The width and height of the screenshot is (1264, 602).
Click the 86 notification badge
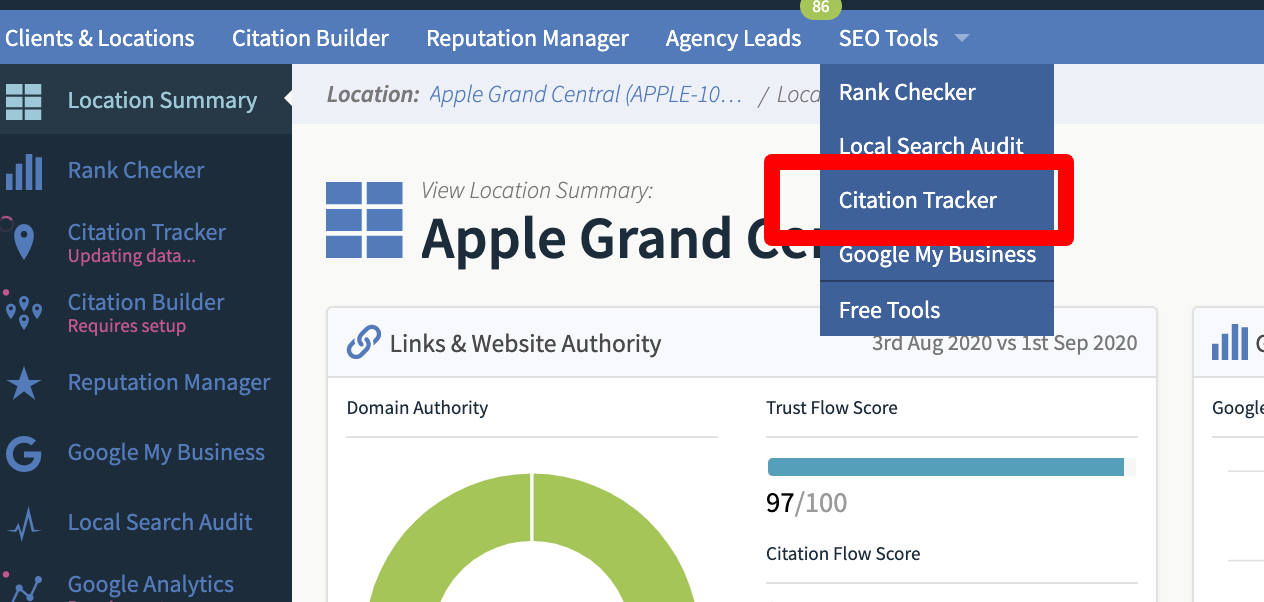click(x=821, y=8)
